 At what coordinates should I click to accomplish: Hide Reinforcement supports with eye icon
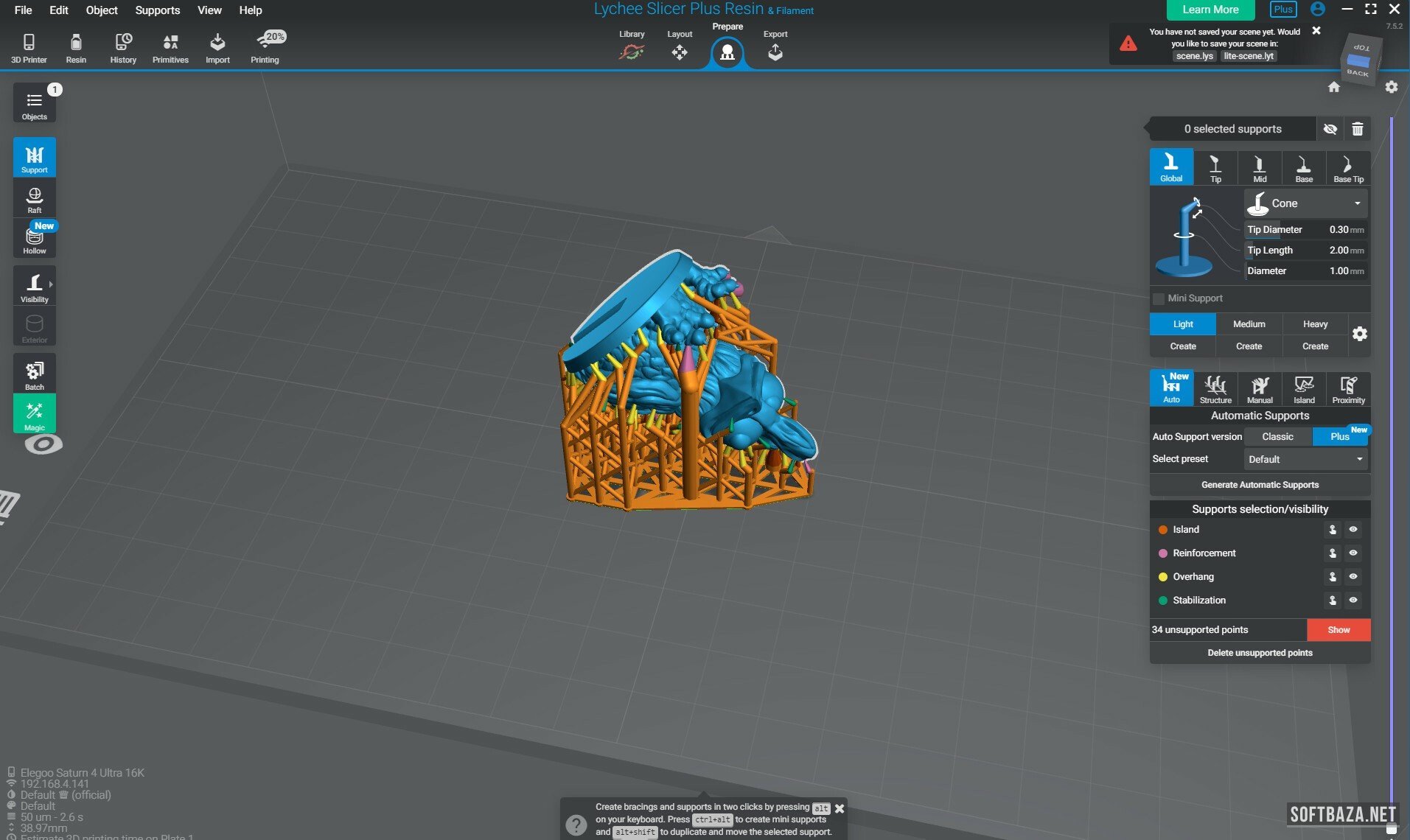click(x=1353, y=553)
